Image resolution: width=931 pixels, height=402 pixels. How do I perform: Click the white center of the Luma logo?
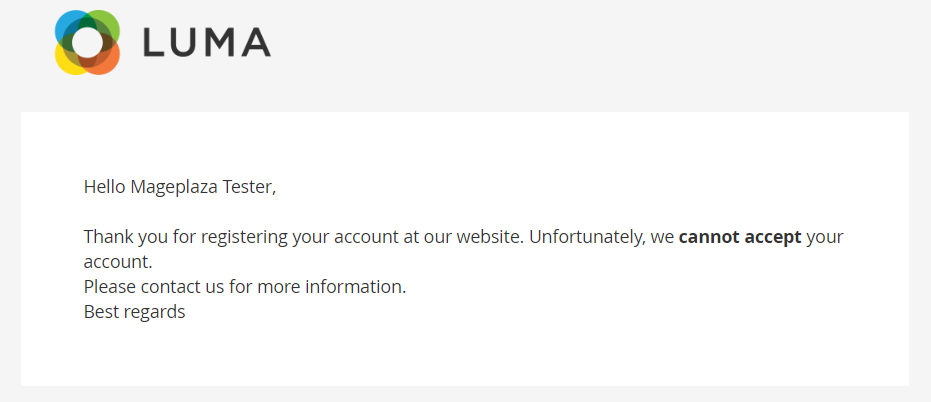pos(88,42)
